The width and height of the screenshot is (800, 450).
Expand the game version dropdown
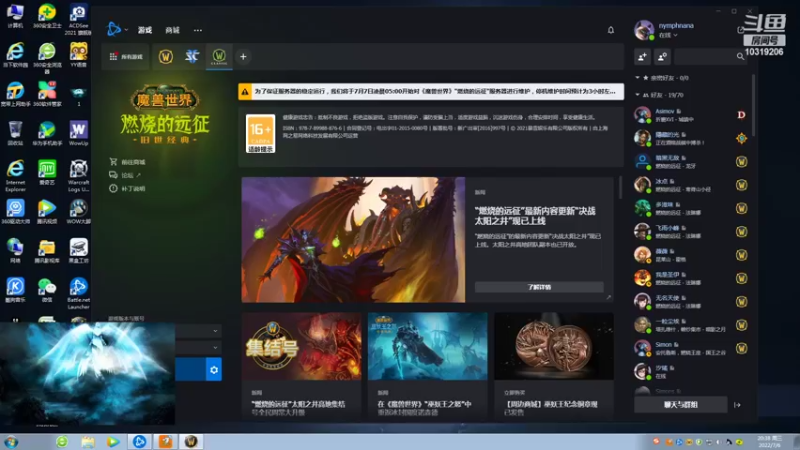[x=198, y=331]
